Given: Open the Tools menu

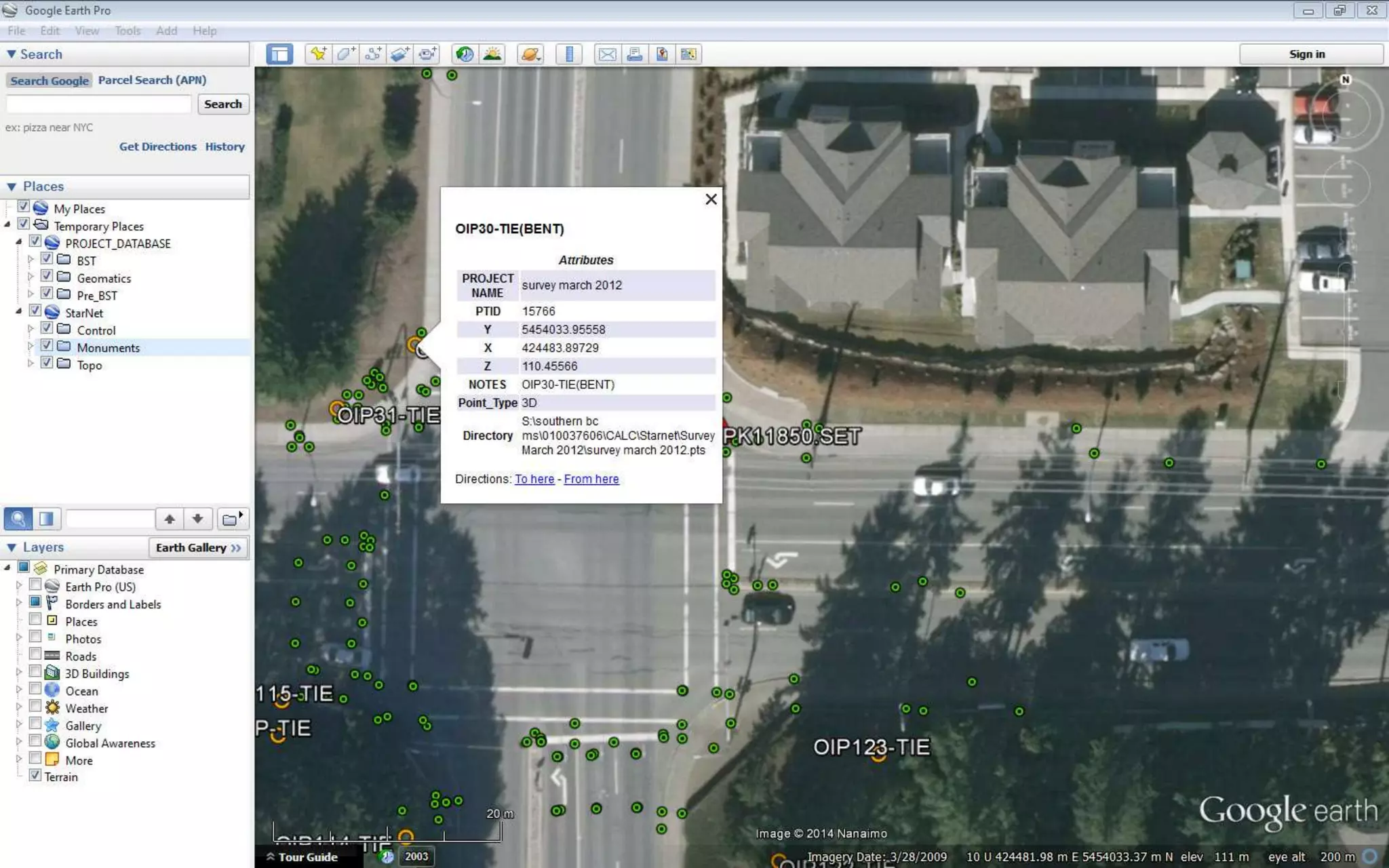Looking at the screenshot, I should coord(128,31).
